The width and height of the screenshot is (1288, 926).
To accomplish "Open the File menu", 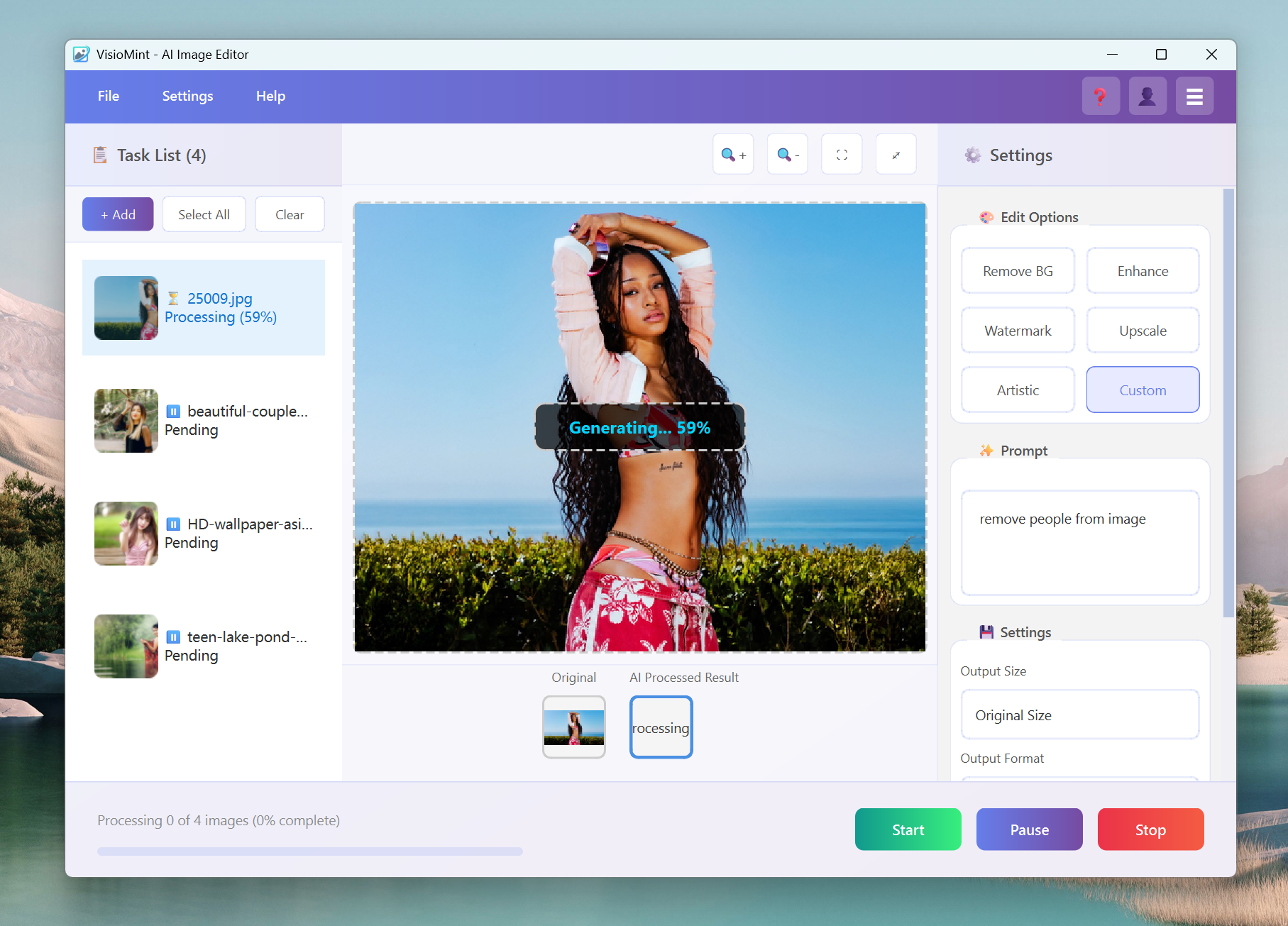I will click(x=109, y=97).
